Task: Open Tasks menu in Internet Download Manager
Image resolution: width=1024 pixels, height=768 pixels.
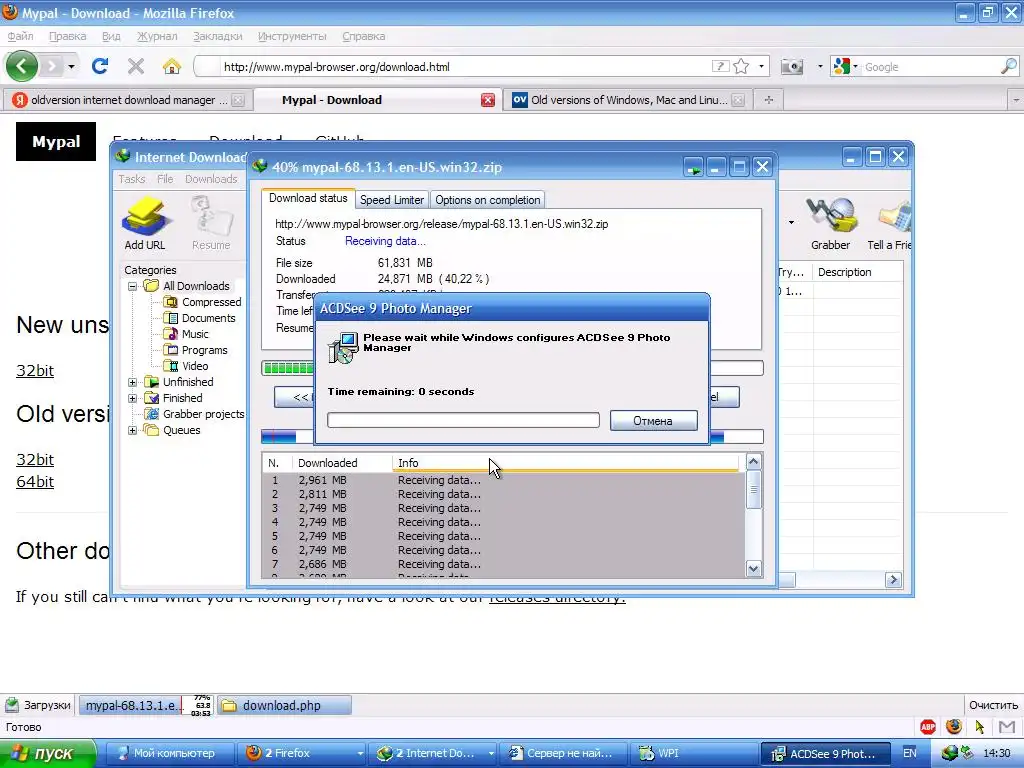Action: tap(131, 179)
